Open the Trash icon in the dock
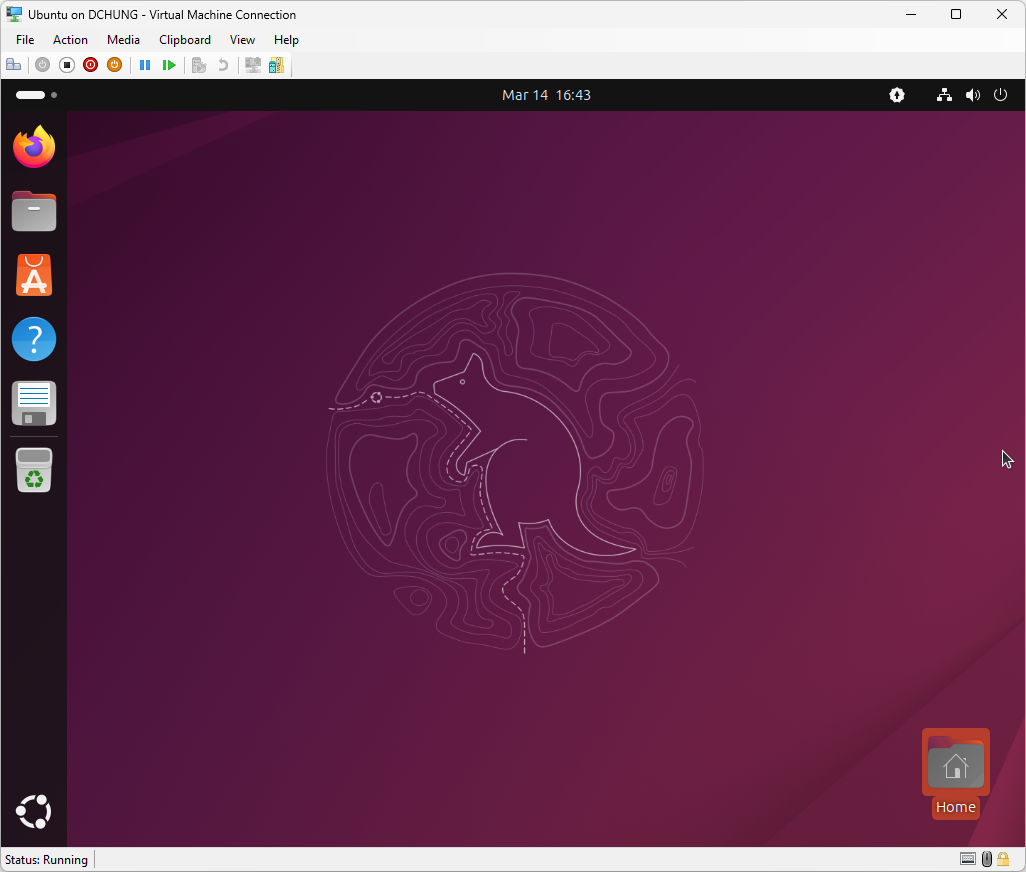Screen dimensions: 1026x872 click(34, 470)
